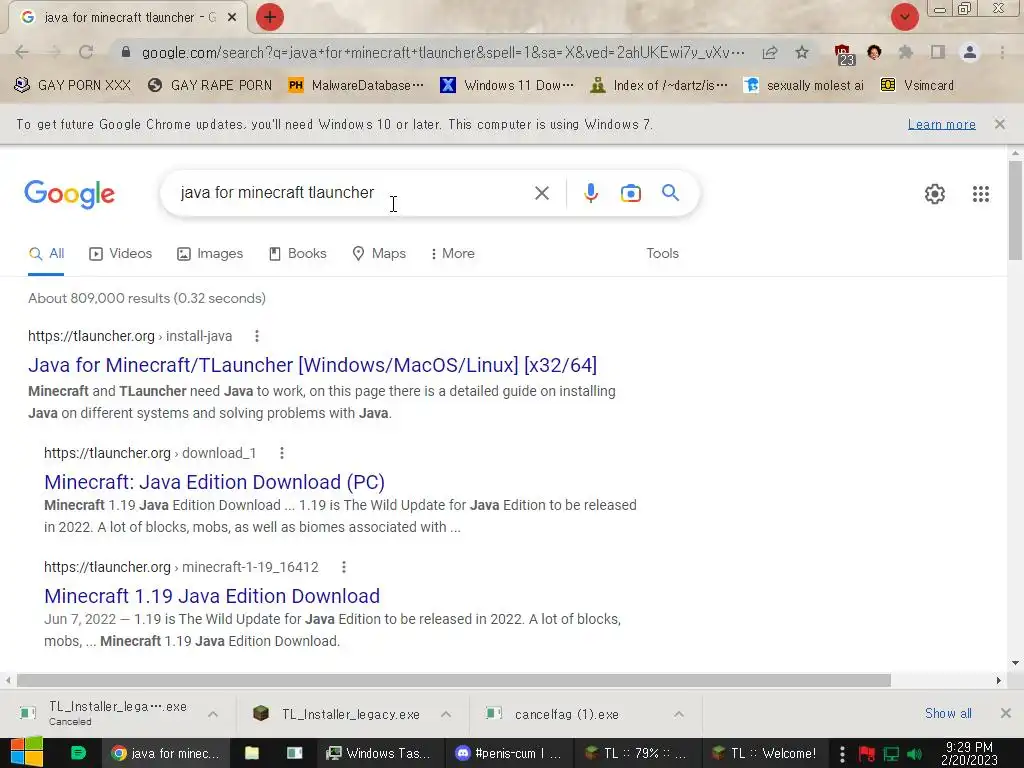Open the File Explorer taskbar icon
The width and height of the screenshot is (1024, 768).
coord(251,753)
